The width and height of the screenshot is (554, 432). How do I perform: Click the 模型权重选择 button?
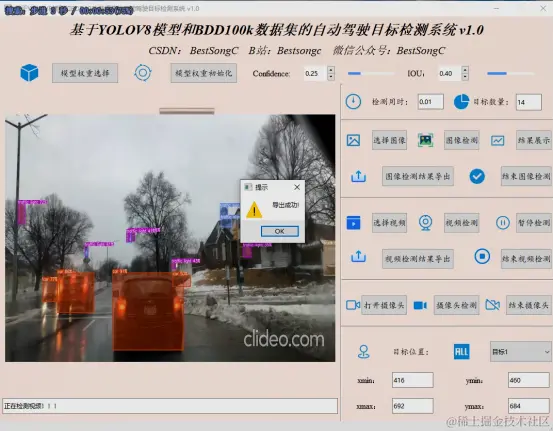(85, 73)
